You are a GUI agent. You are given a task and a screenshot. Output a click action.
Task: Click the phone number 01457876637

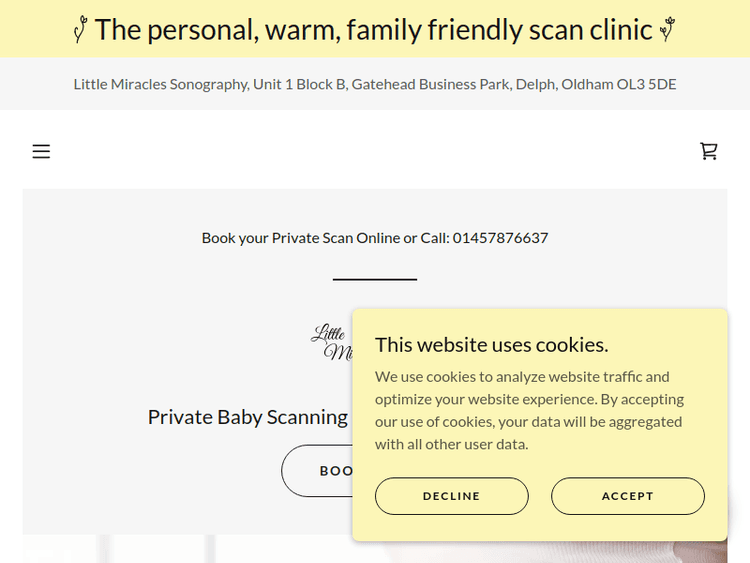coord(500,238)
